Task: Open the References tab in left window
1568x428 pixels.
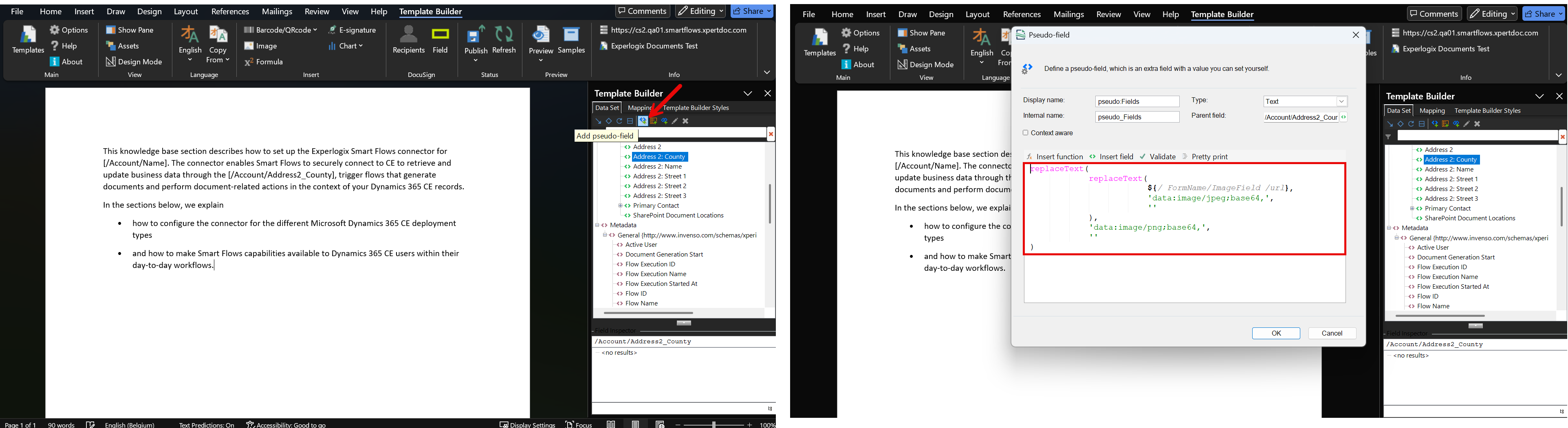Action: pos(230,11)
